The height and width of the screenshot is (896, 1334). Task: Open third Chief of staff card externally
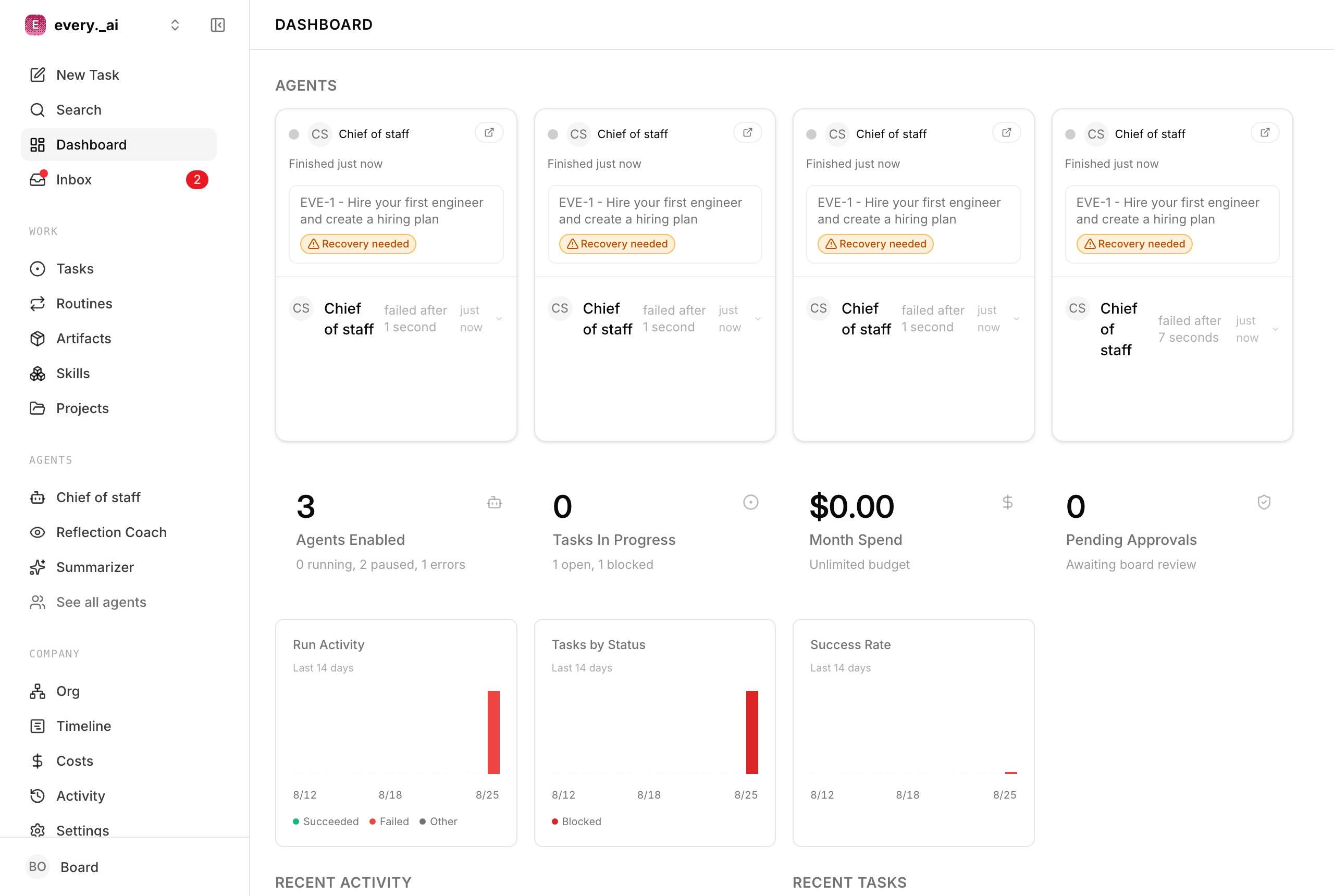point(1007,132)
